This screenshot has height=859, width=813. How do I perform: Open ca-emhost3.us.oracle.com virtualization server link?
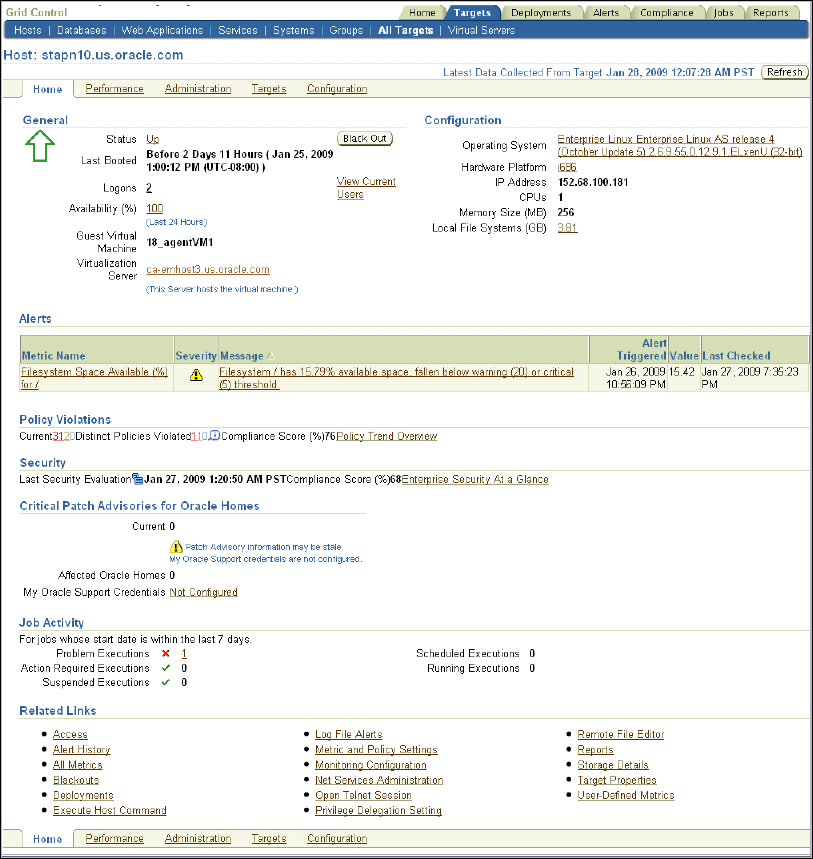(x=208, y=270)
